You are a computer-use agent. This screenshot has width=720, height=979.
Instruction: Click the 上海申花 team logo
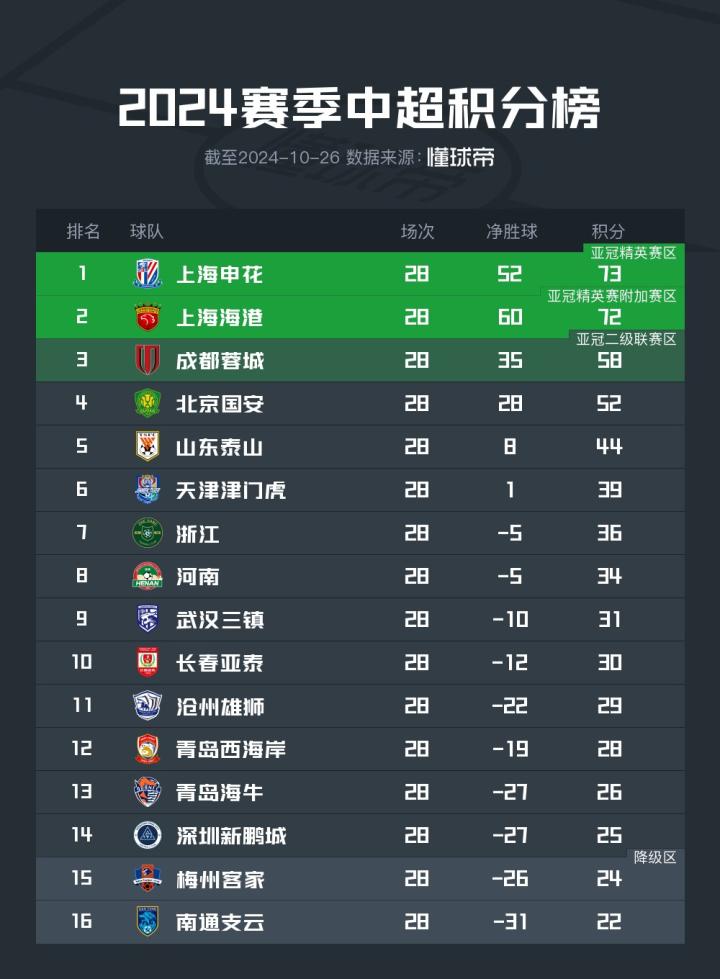point(148,274)
